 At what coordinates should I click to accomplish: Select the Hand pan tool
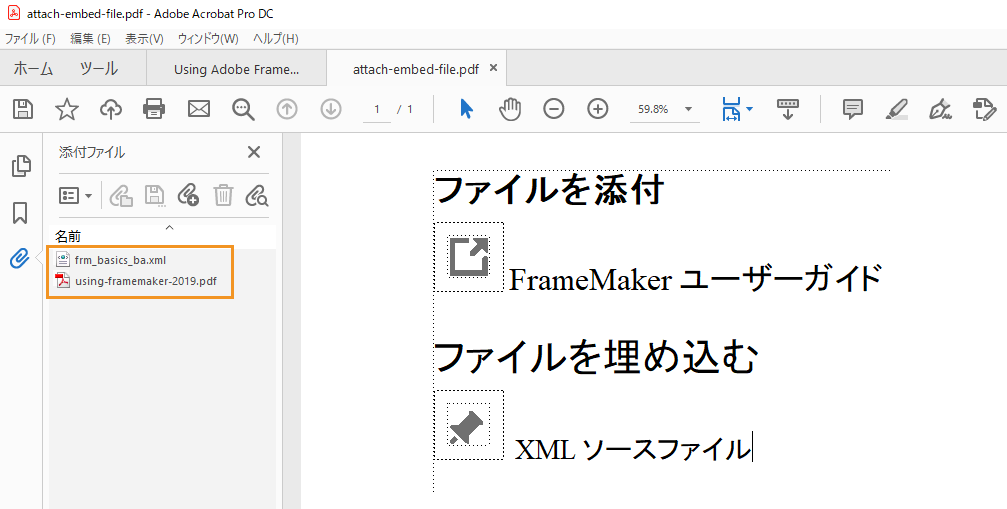click(x=510, y=109)
